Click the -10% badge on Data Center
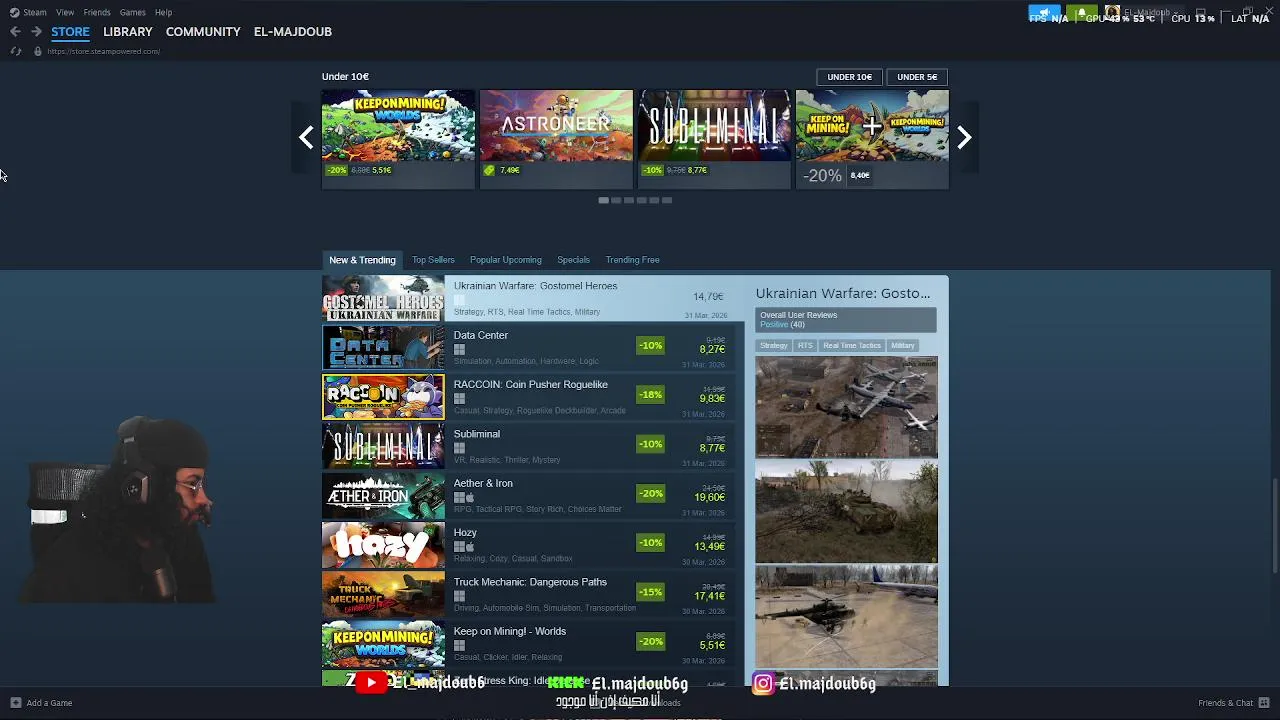Viewport: 1280px width, 720px height. (x=650, y=346)
